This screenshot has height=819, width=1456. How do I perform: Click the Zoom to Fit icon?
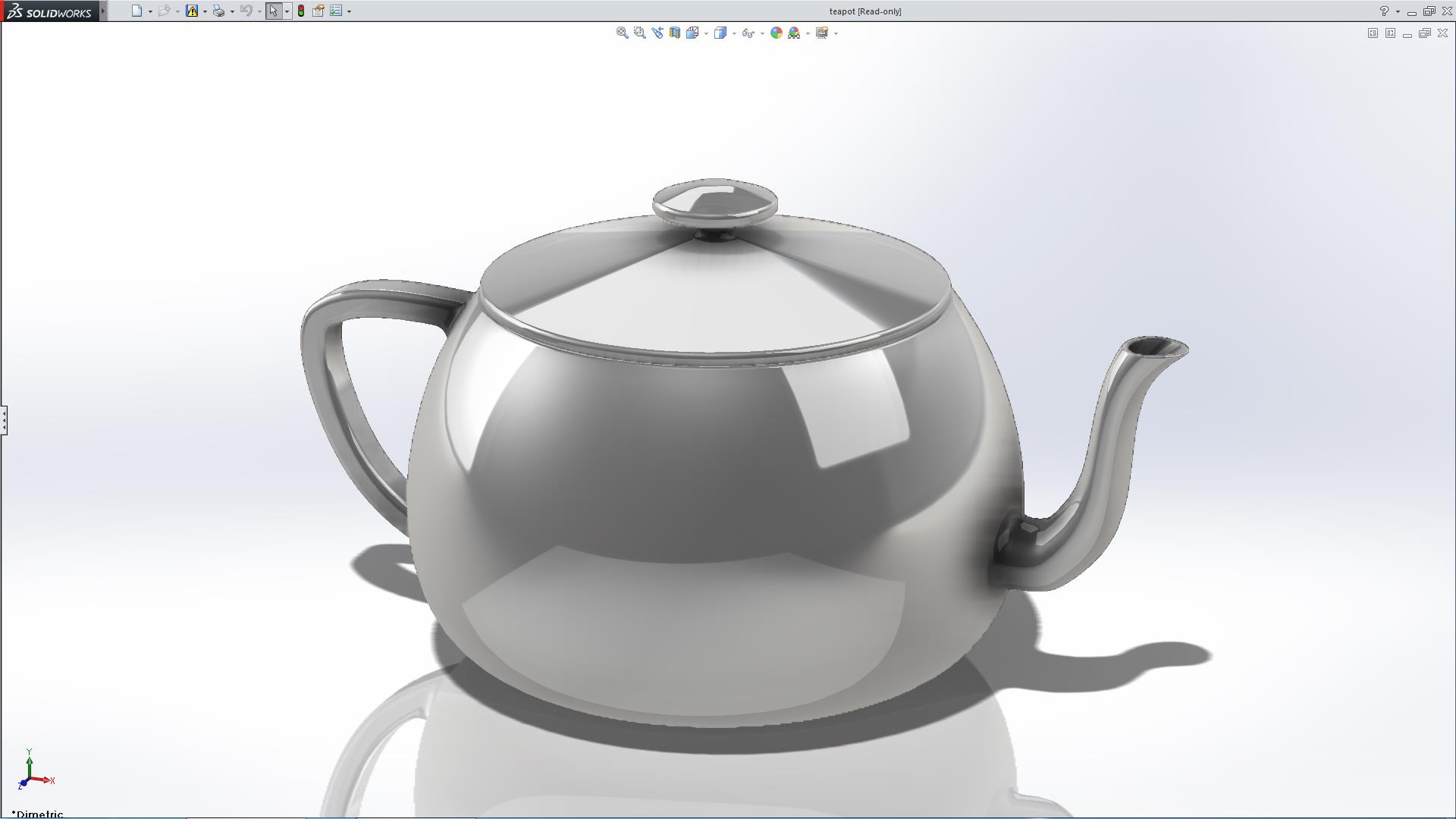(622, 33)
